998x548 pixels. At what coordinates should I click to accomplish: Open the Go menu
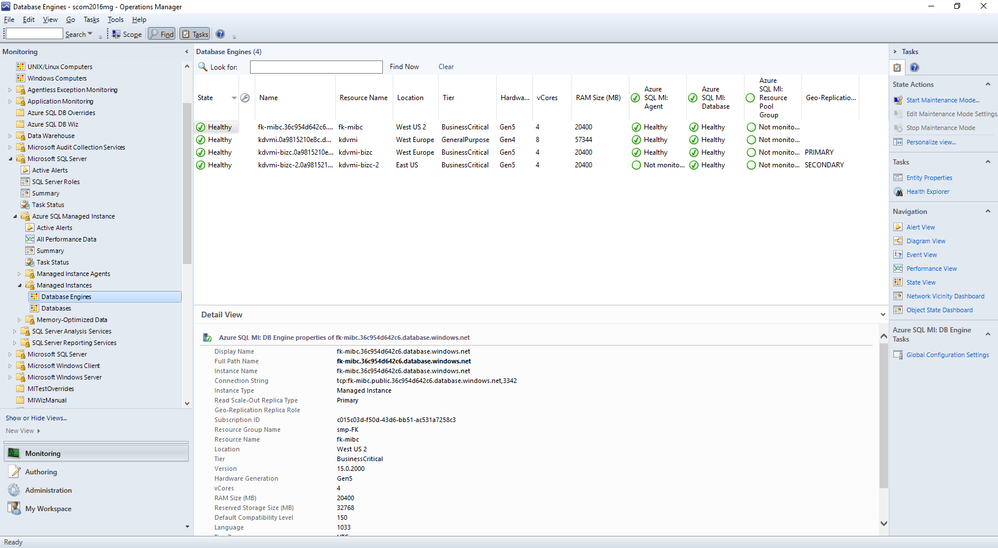tap(71, 20)
